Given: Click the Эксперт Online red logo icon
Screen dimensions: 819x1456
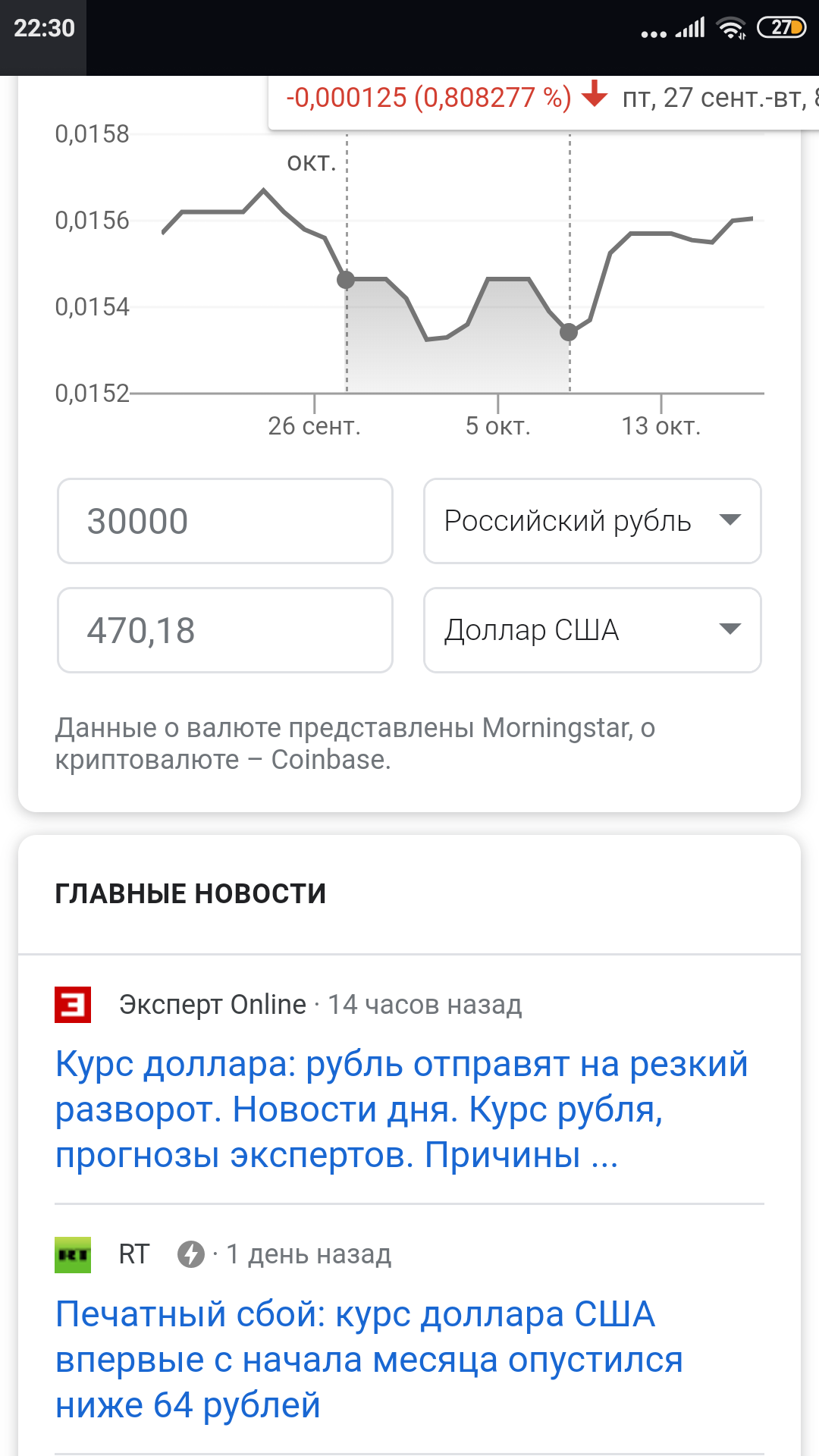Looking at the screenshot, I should [x=73, y=1004].
